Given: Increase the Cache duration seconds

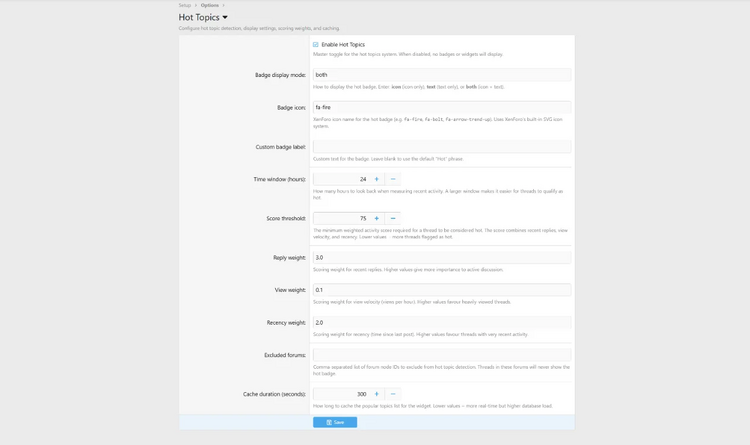Looking at the screenshot, I should tap(377, 394).
